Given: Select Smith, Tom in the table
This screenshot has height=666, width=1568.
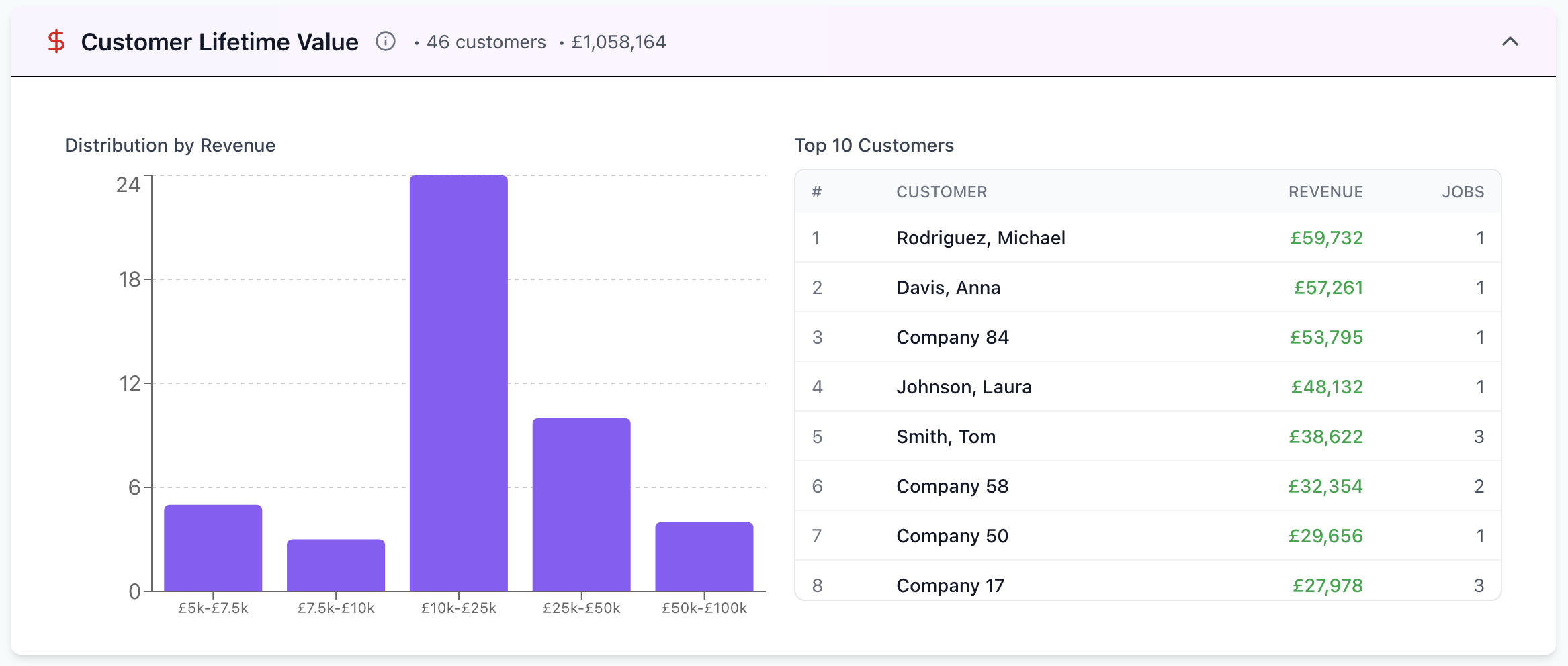Looking at the screenshot, I should tap(1147, 436).
